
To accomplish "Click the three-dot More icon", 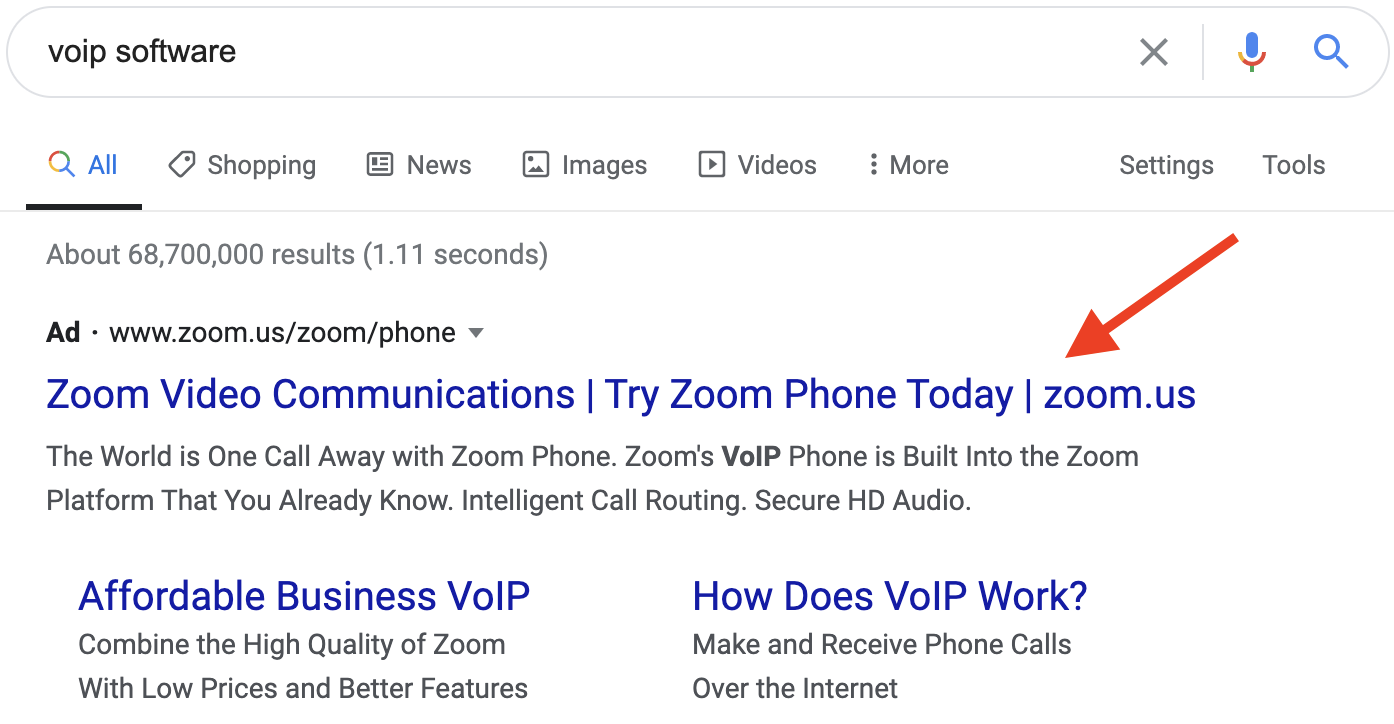I will (x=873, y=164).
